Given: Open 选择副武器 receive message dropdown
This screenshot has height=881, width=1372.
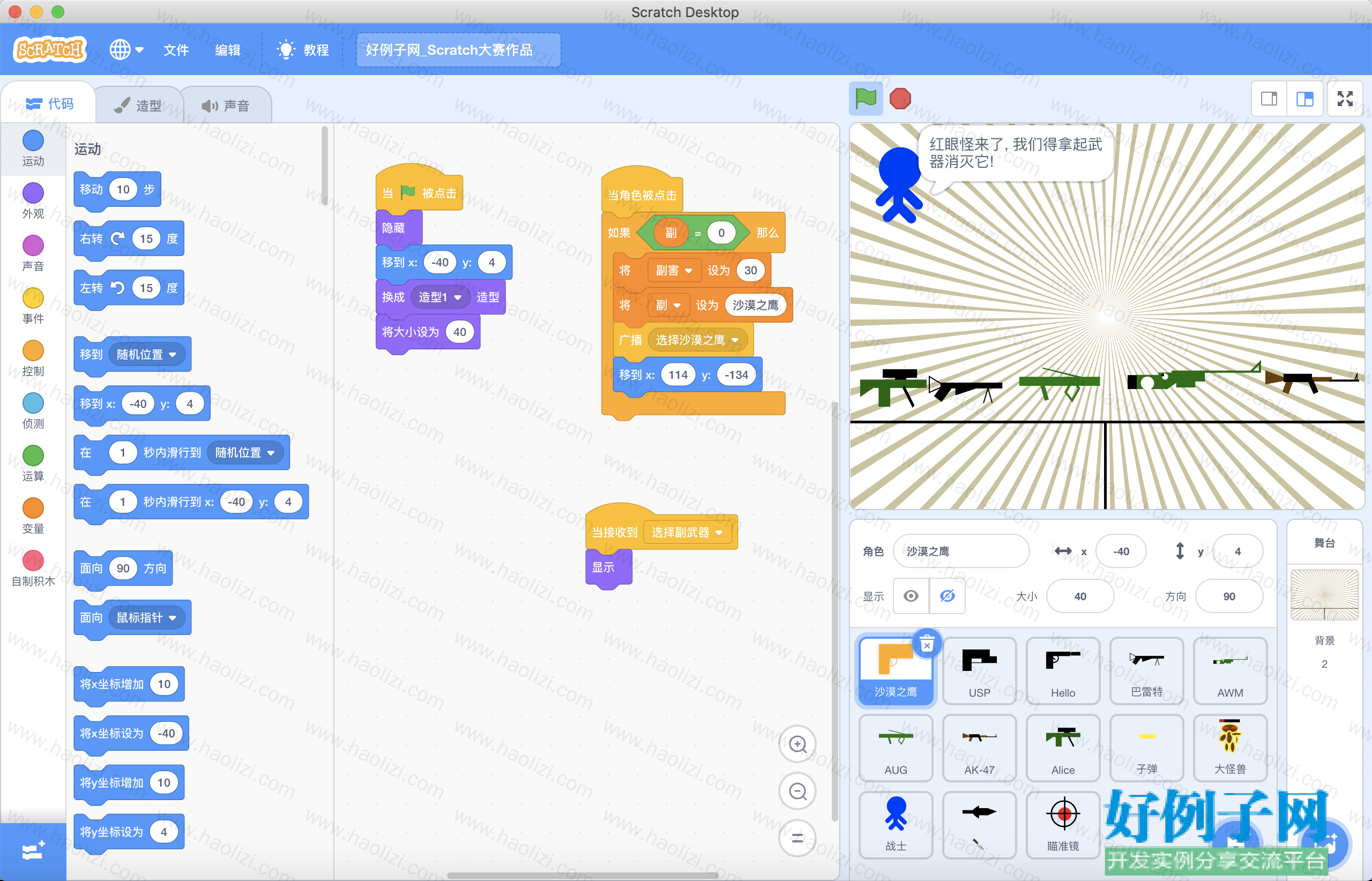Looking at the screenshot, I should [687, 532].
